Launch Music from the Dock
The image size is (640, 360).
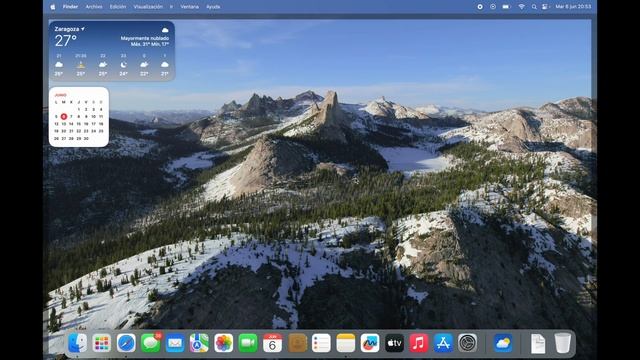click(419, 343)
